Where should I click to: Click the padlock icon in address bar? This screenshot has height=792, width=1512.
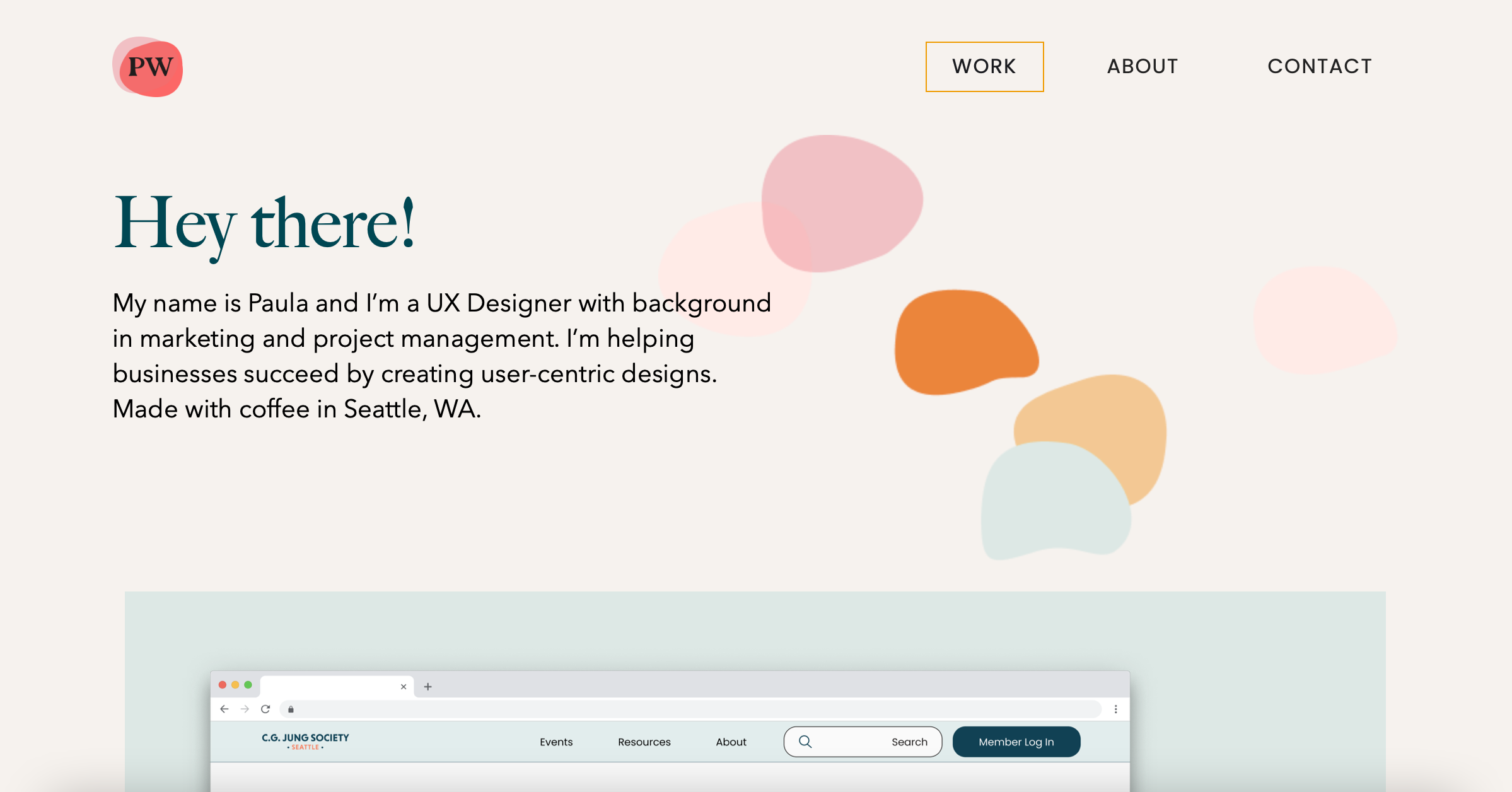[291, 709]
